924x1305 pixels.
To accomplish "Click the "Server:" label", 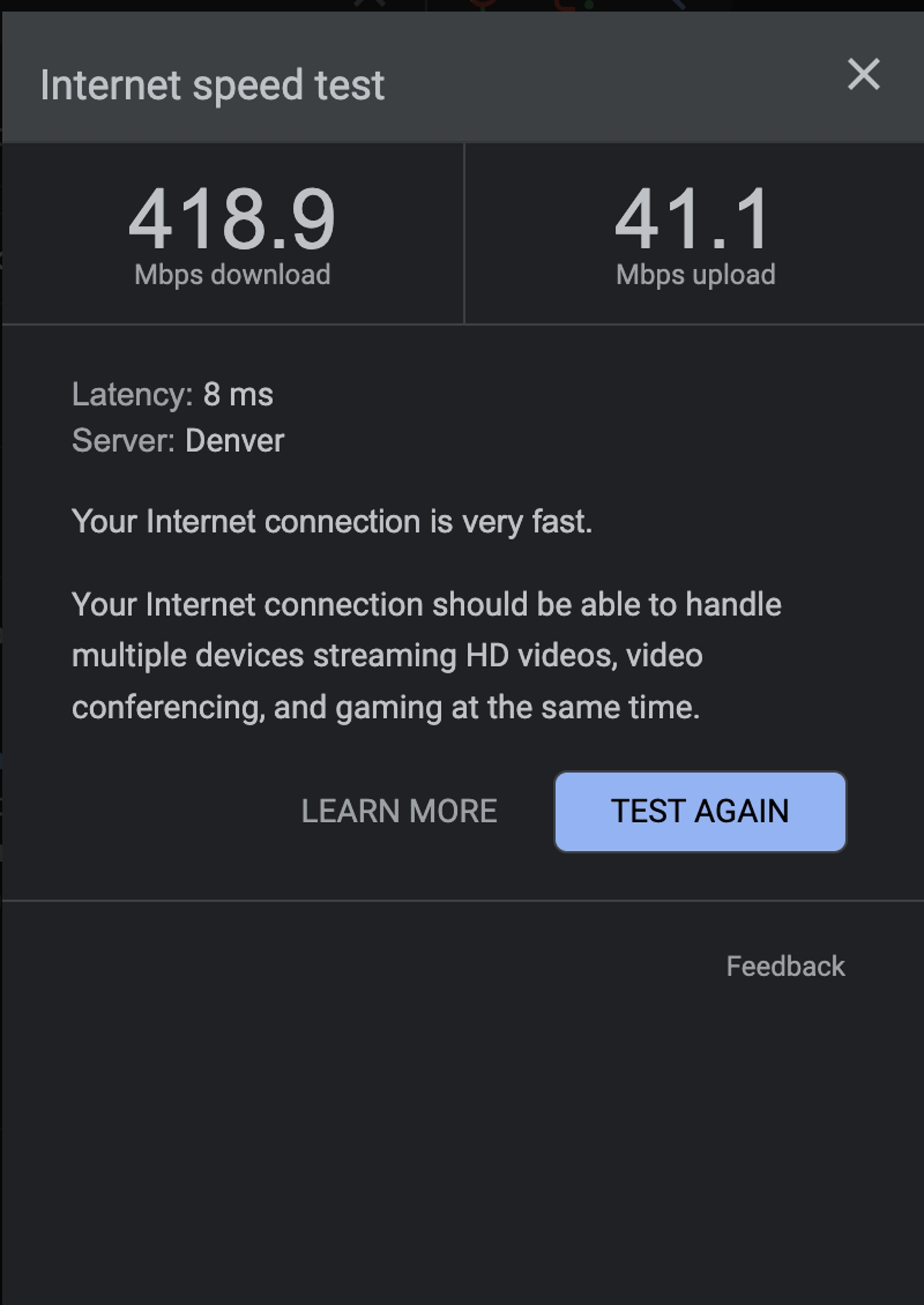I will (123, 441).
